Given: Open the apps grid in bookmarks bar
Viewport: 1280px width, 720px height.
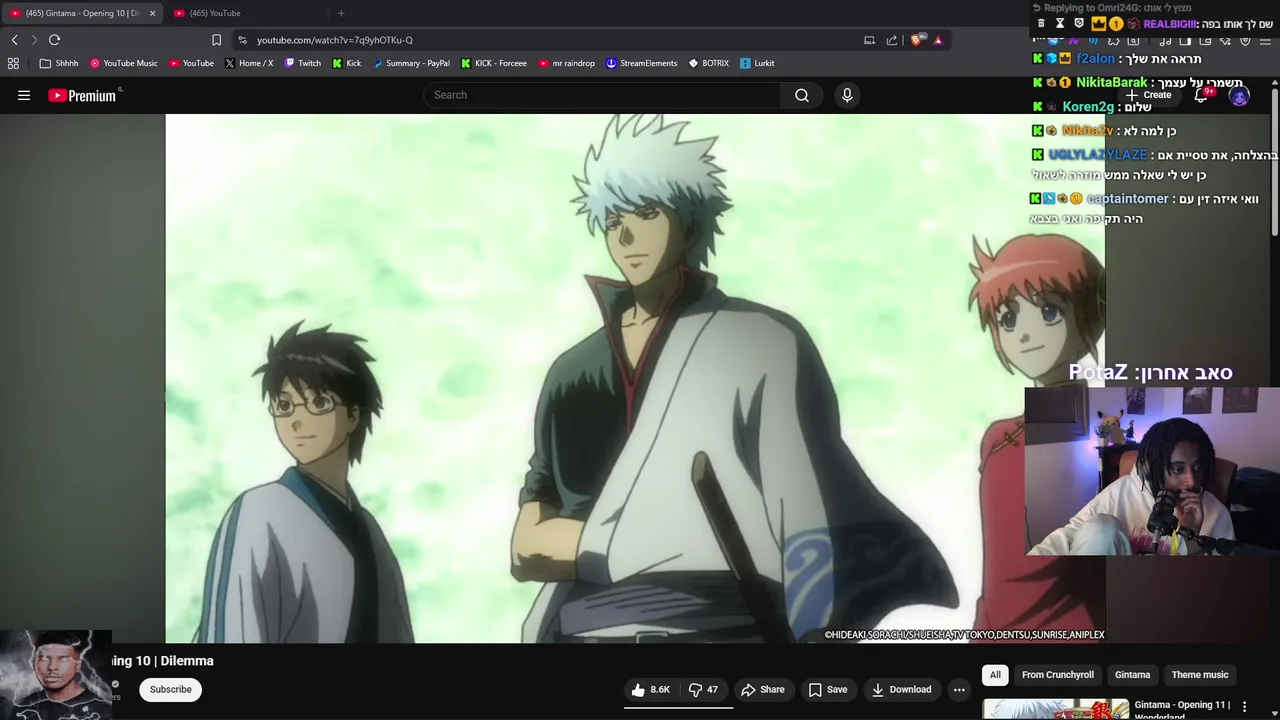Looking at the screenshot, I should [13, 63].
